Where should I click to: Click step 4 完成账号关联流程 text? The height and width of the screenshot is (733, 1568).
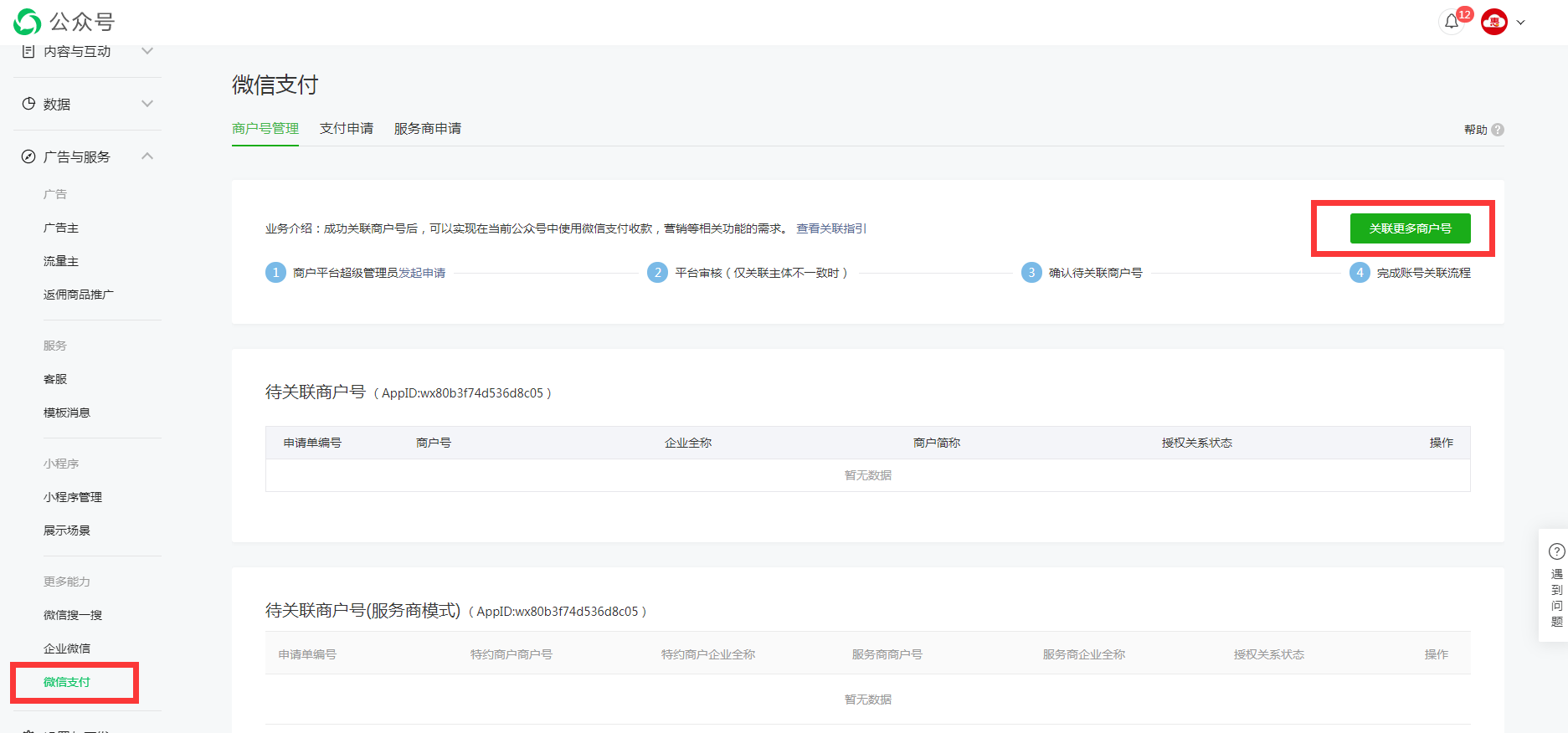[x=1424, y=273]
